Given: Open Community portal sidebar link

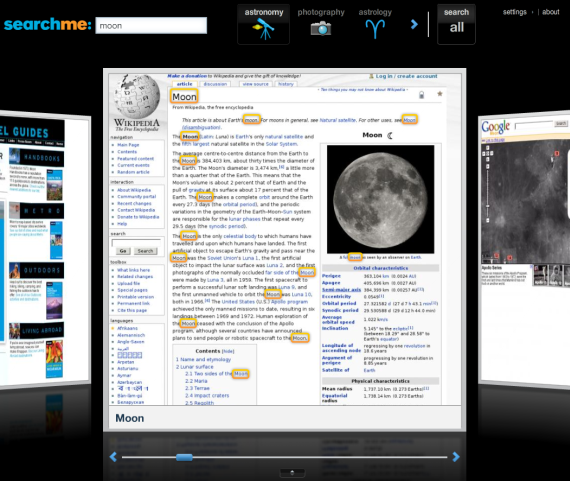Looking at the screenshot, I should [x=137, y=197].
